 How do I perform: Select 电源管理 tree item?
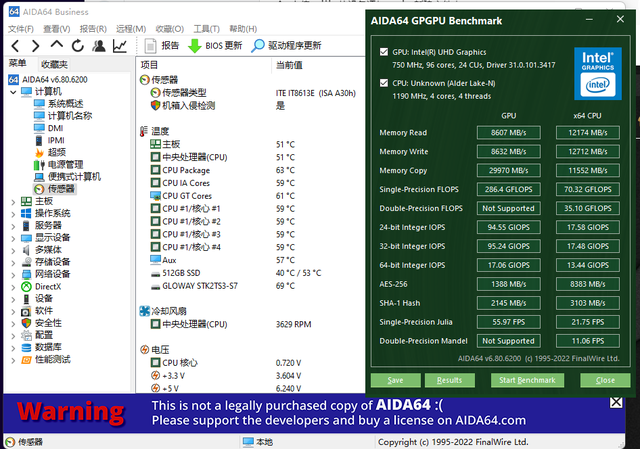(59, 164)
